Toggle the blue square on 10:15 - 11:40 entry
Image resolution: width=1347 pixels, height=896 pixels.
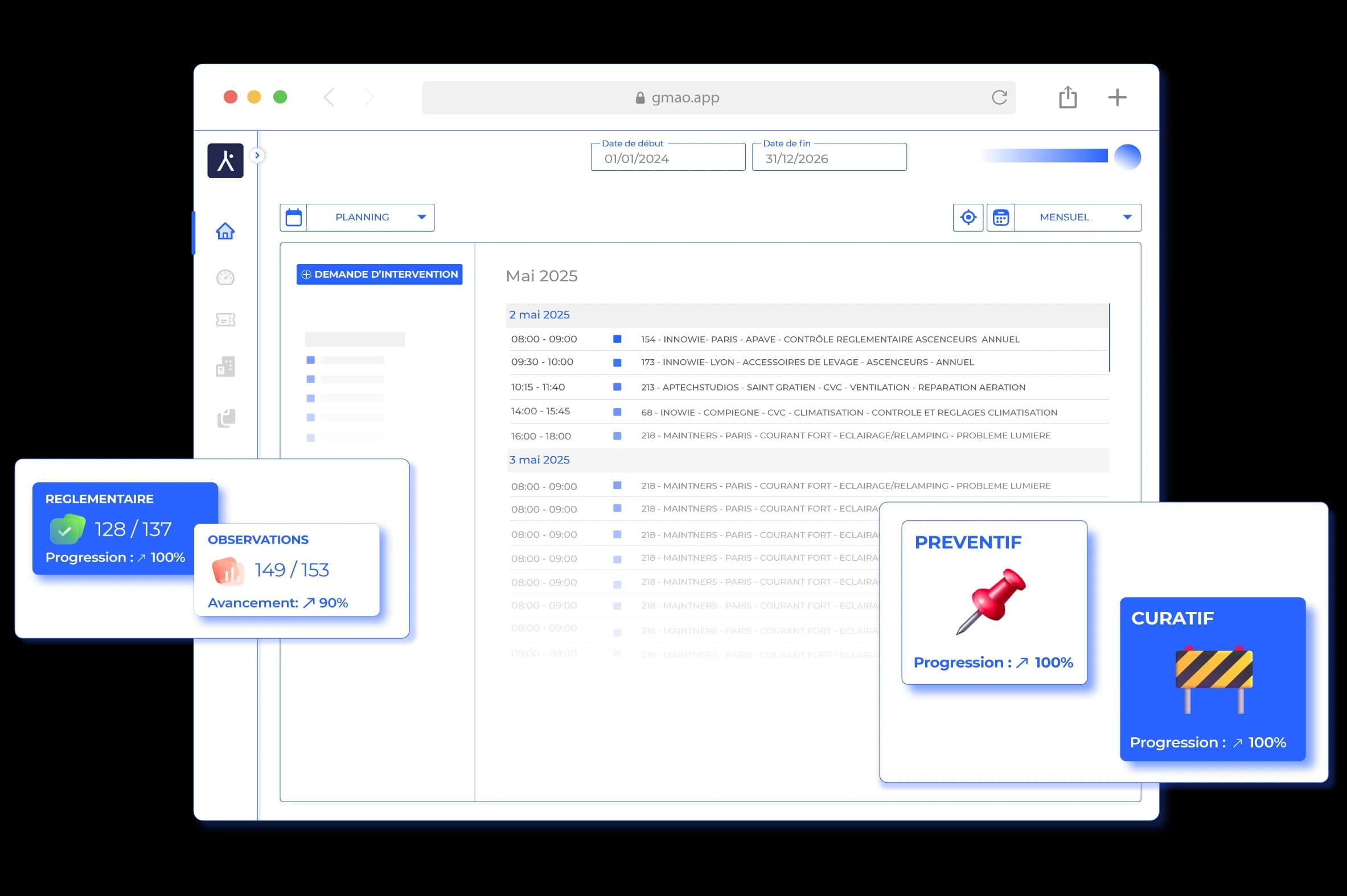[x=617, y=387]
